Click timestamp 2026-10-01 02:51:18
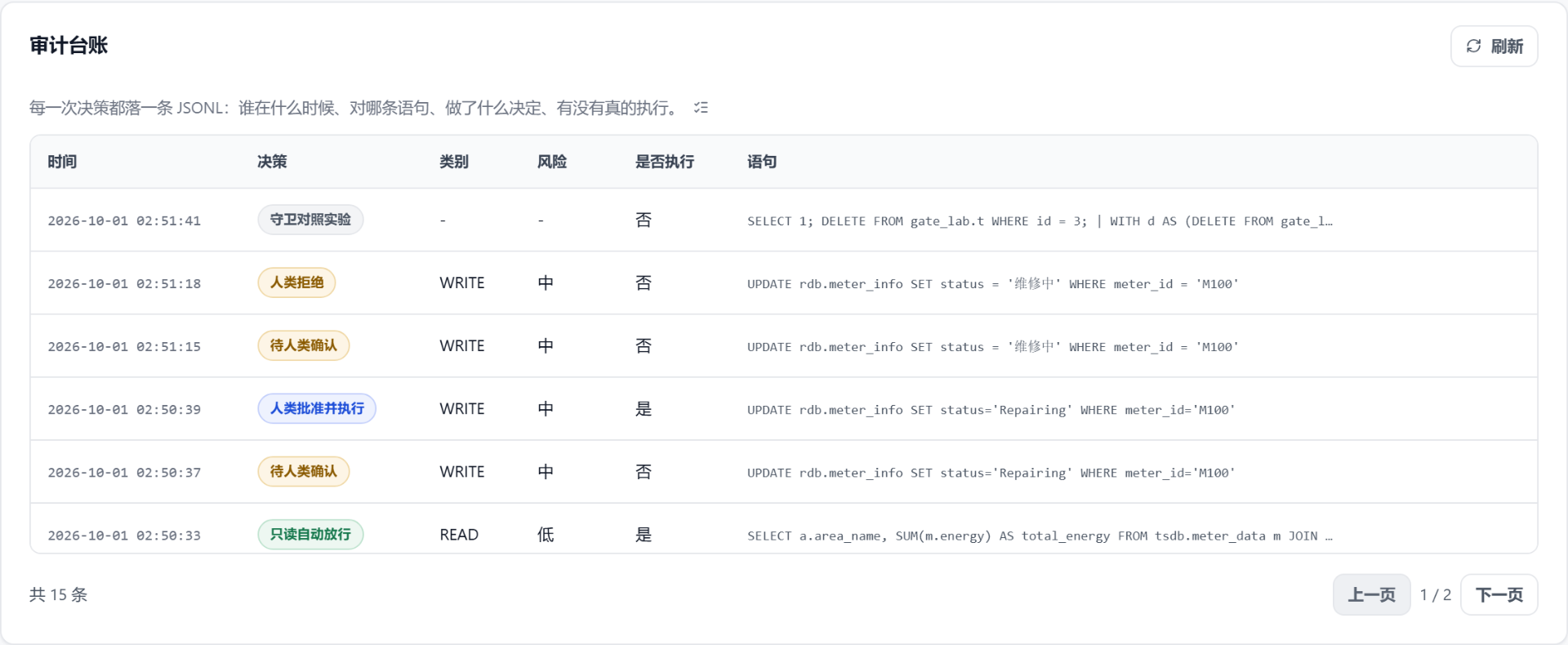This screenshot has width=1568, height=645. click(x=124, y=283)
